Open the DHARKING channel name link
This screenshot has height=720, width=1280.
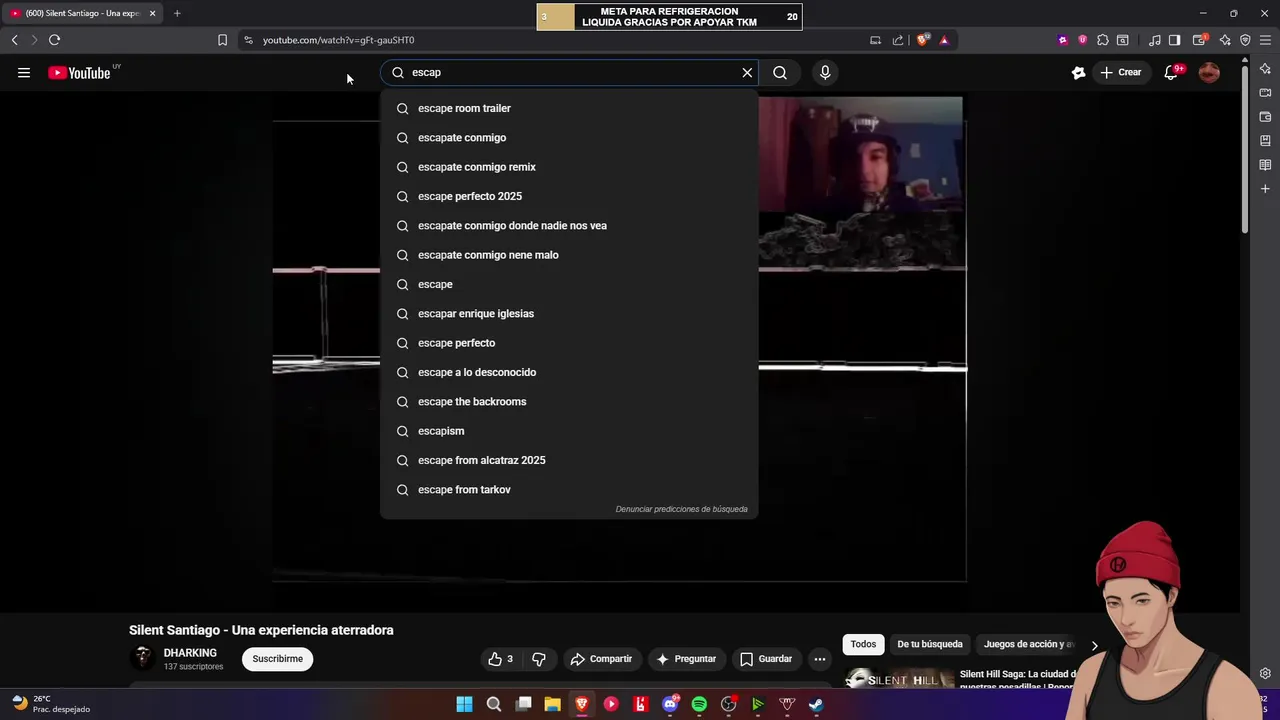click(x=190, y=653)
